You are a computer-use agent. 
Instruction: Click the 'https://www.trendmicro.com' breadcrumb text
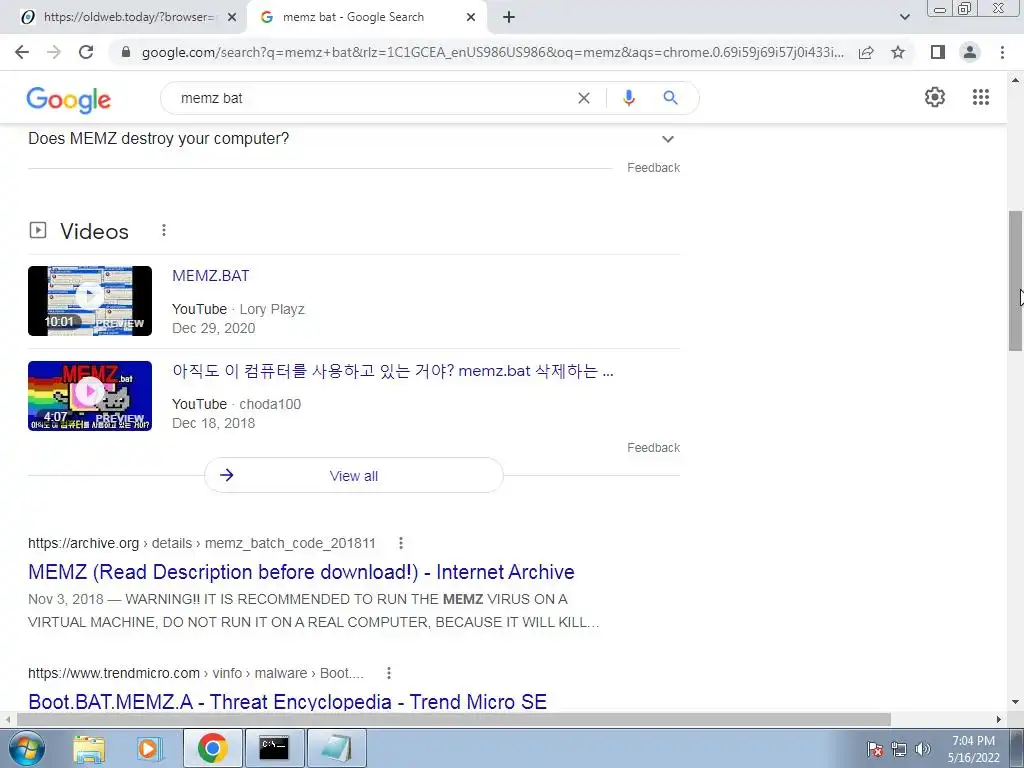(x=114, y=673)
